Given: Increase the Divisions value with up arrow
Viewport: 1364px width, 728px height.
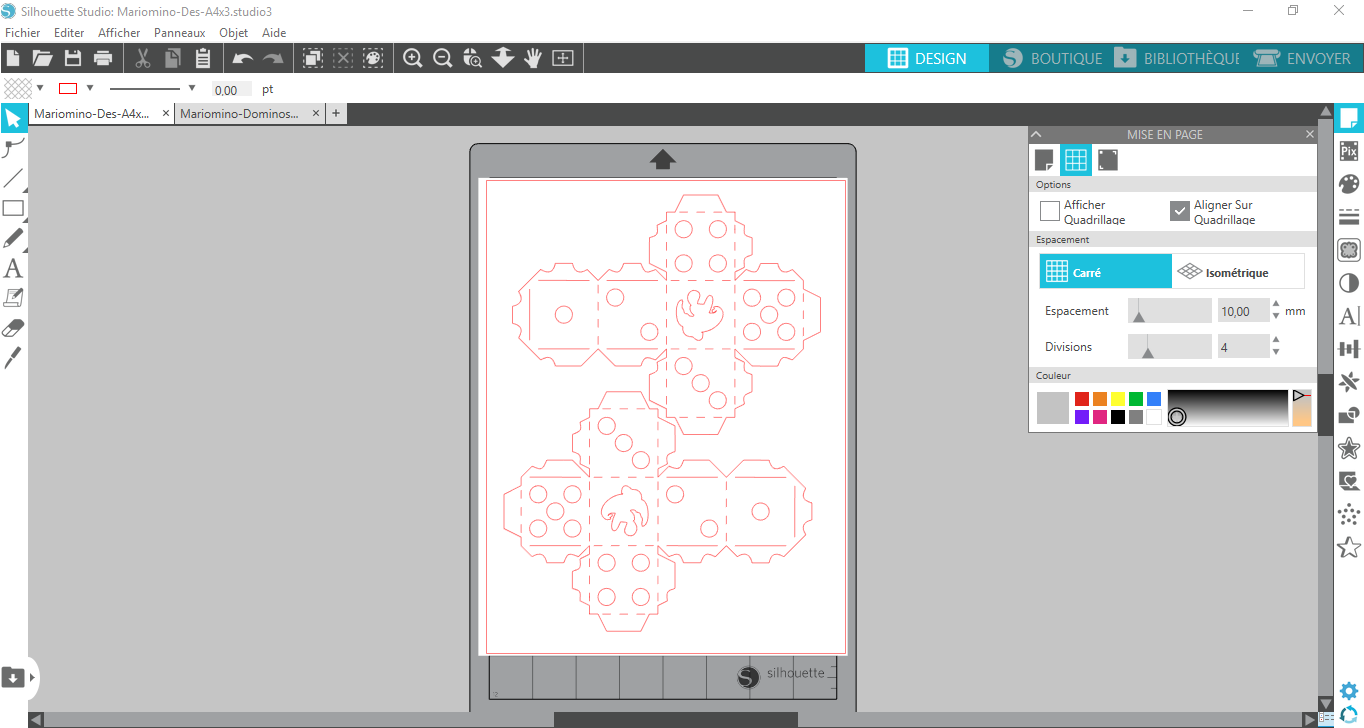Looking at the screenshot, I should click(x=1276, y=340).
